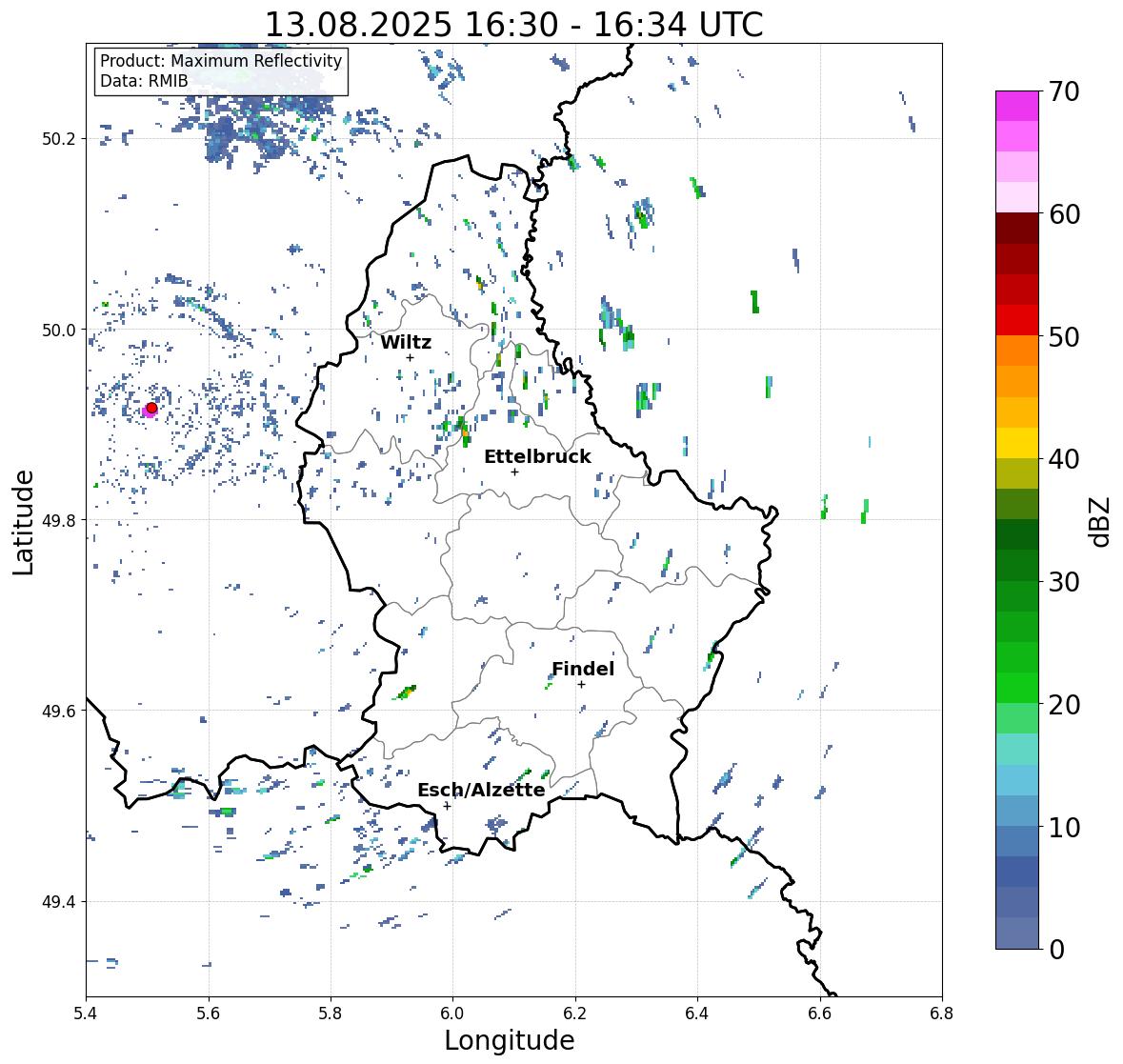Click the colorbar tick label '30'
The image size is (1123, 1064).
1064,582
